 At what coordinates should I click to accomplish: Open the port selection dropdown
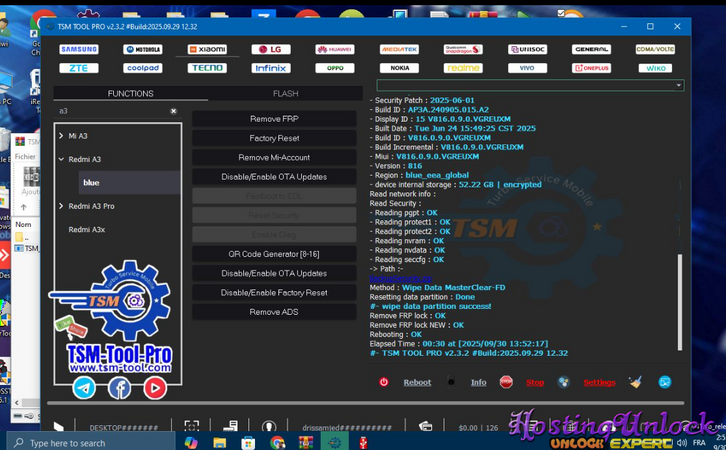pyautogui.click(x=679, y=86)
